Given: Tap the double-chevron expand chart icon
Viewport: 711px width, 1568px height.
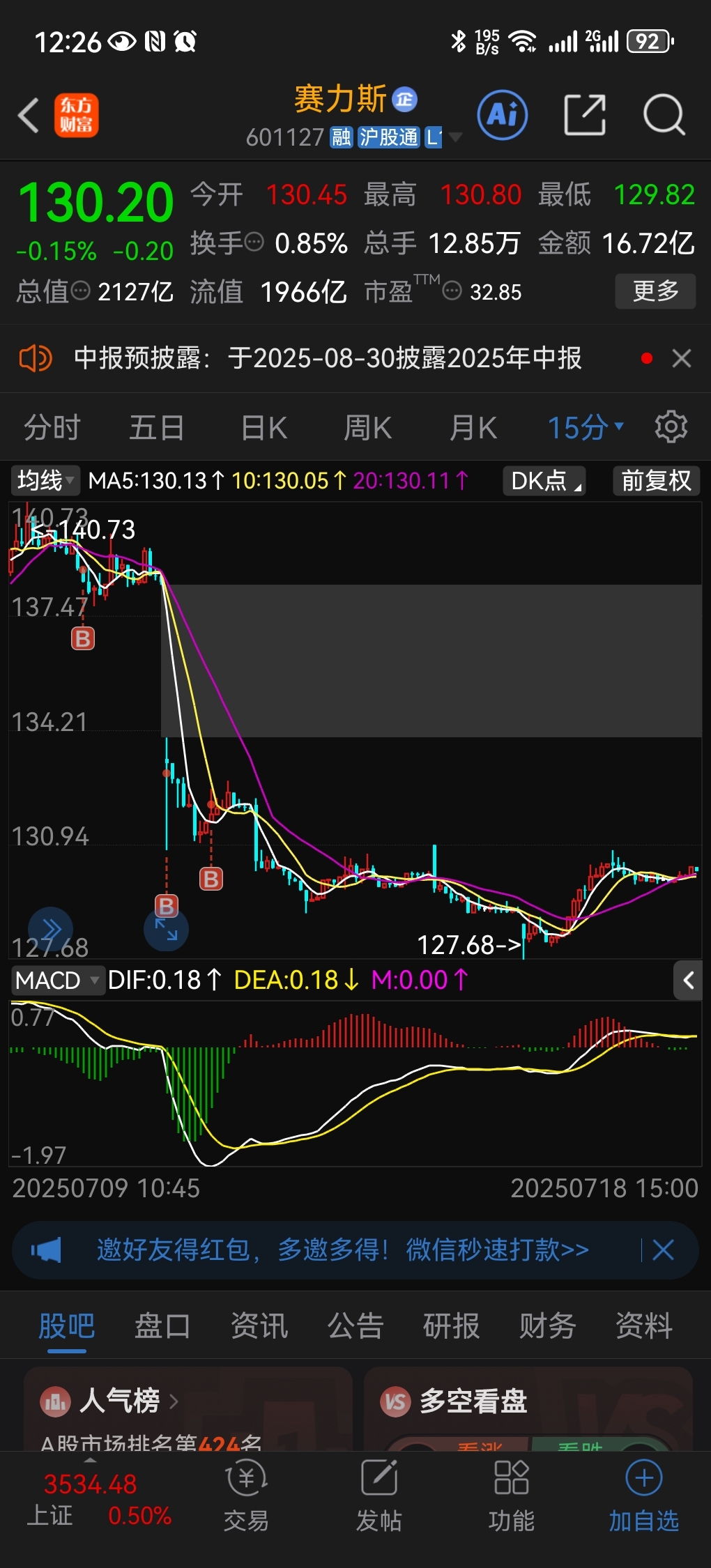Looking at the screenshot, I should coord(50,930).
